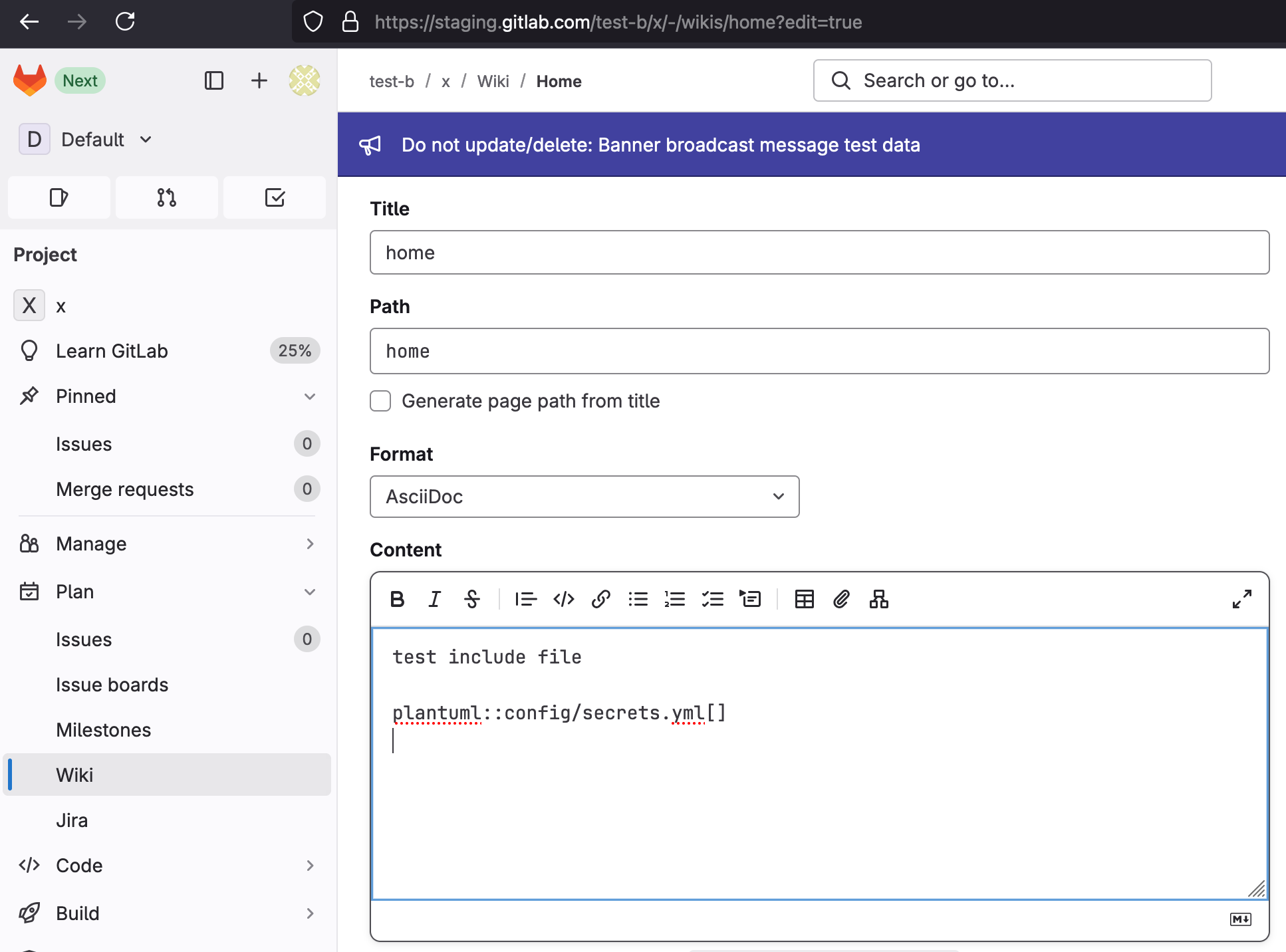
Task: Open the AsciiDoc format dropdown
Action: click(x=584, y=497)
